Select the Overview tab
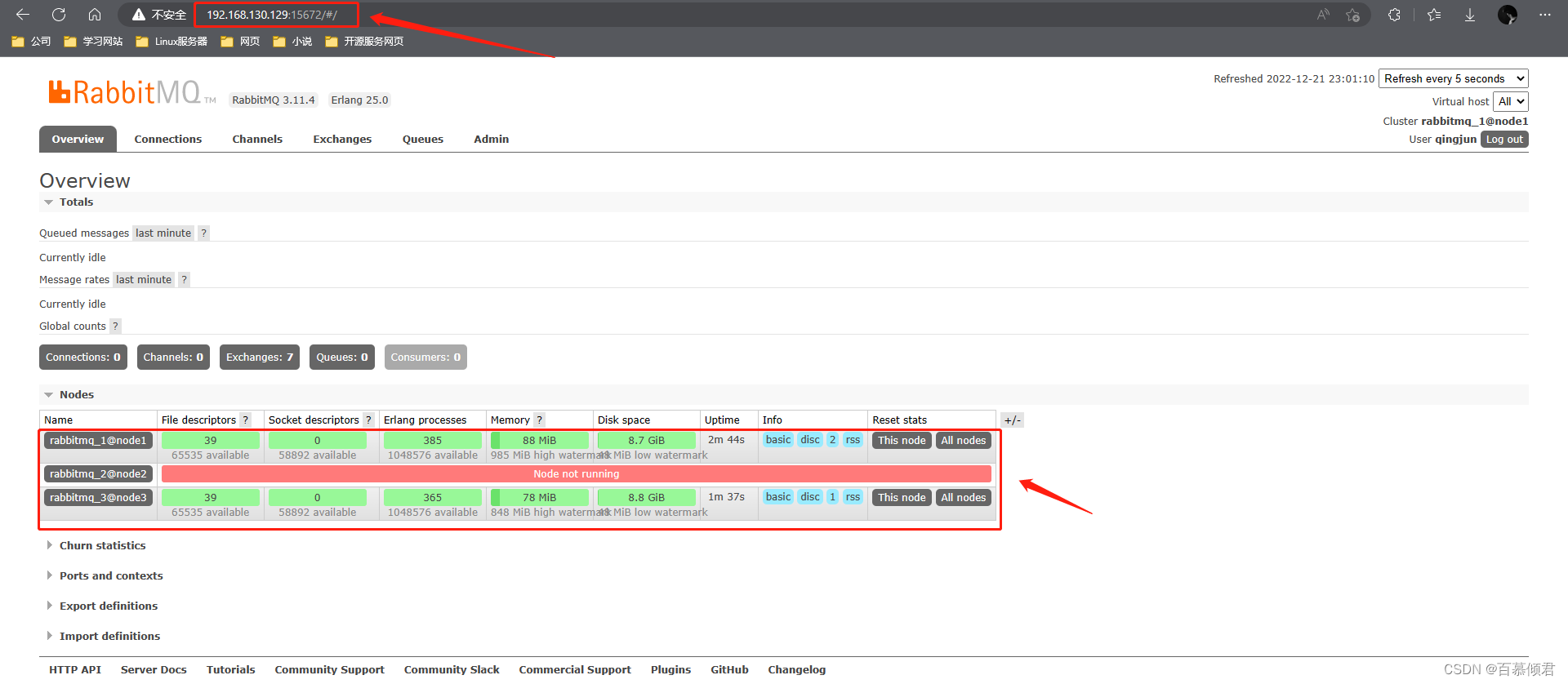 78,140
